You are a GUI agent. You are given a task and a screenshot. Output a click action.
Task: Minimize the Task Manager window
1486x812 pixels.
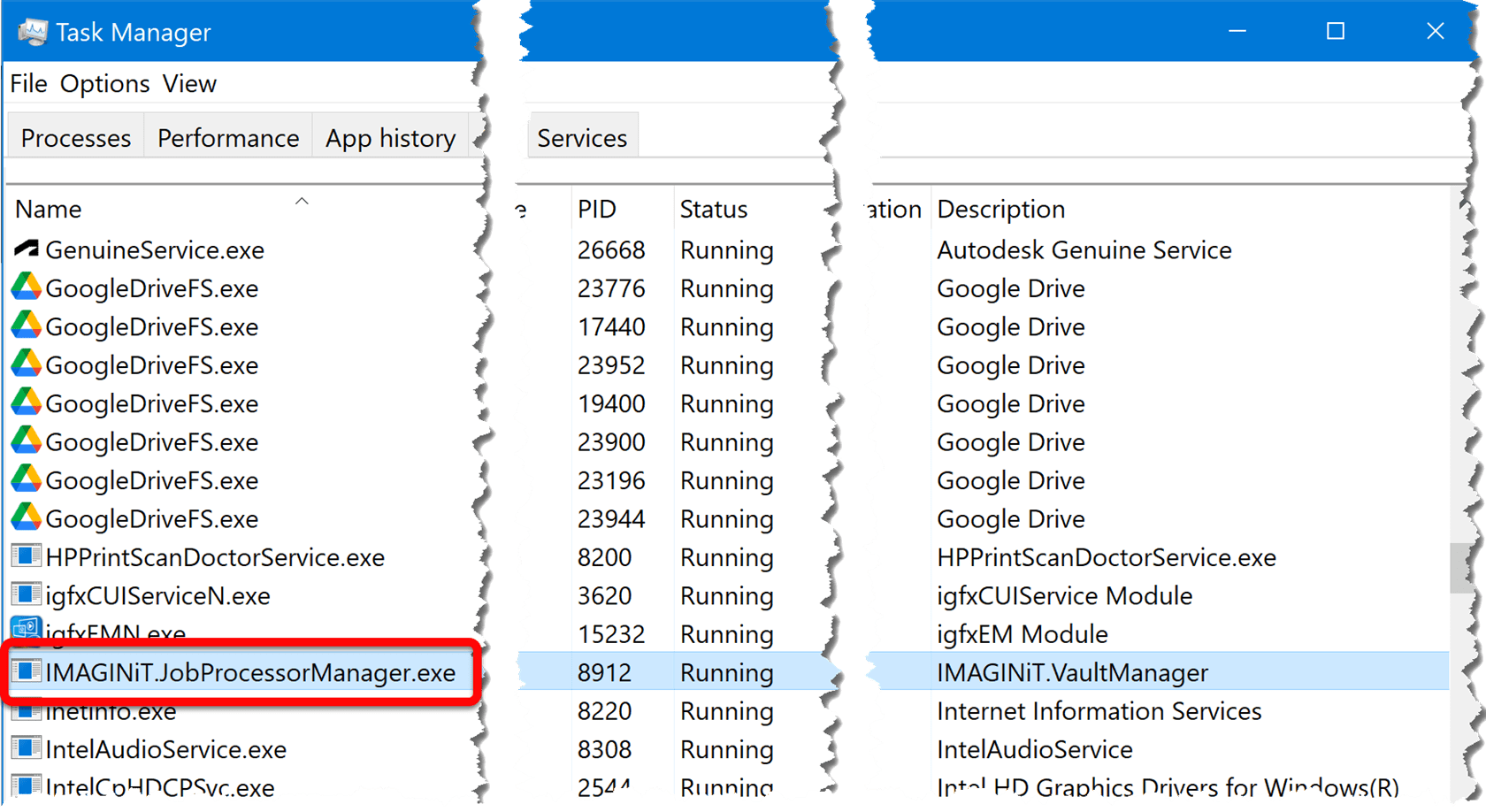point(1237,31)
